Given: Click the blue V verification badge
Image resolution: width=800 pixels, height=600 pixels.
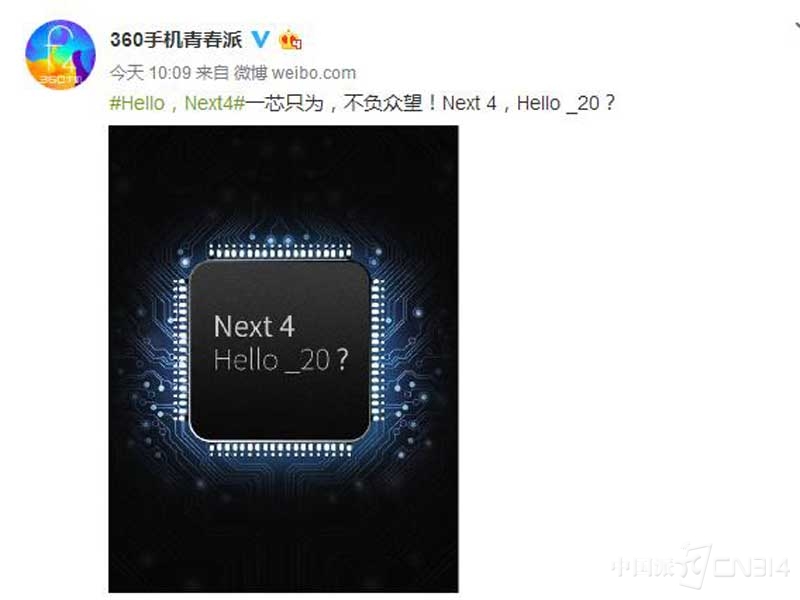Looking at the screenshot, I should click(261, 39).
